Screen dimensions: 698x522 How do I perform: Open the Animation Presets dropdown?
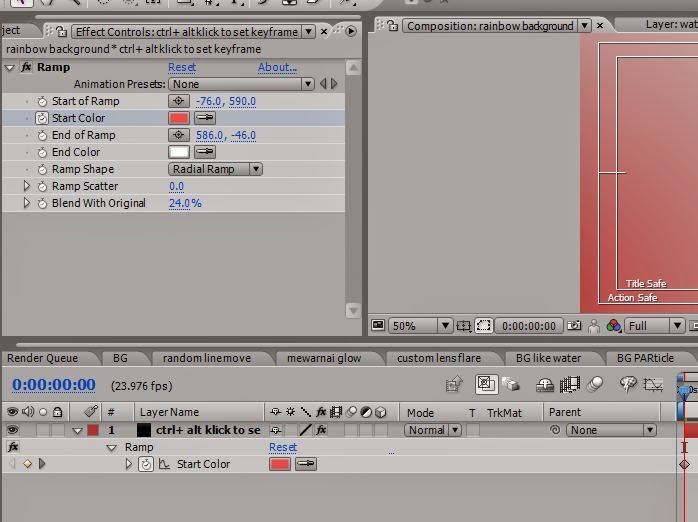click(x=241, y=84)
